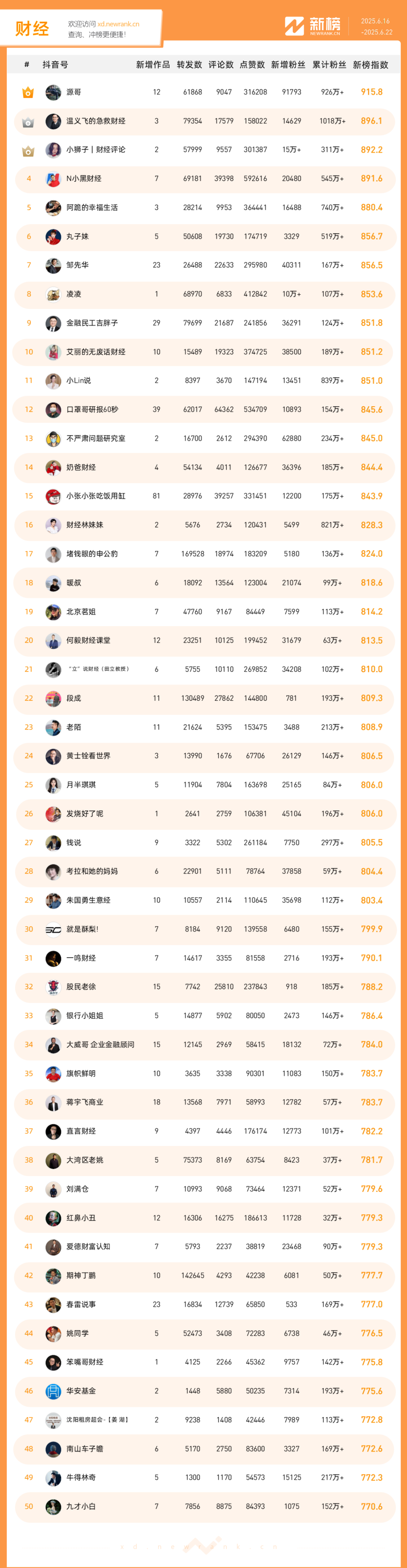Click the gold crown rank-one icon
The image size is (407, 1568).
(x=28, y=92)
